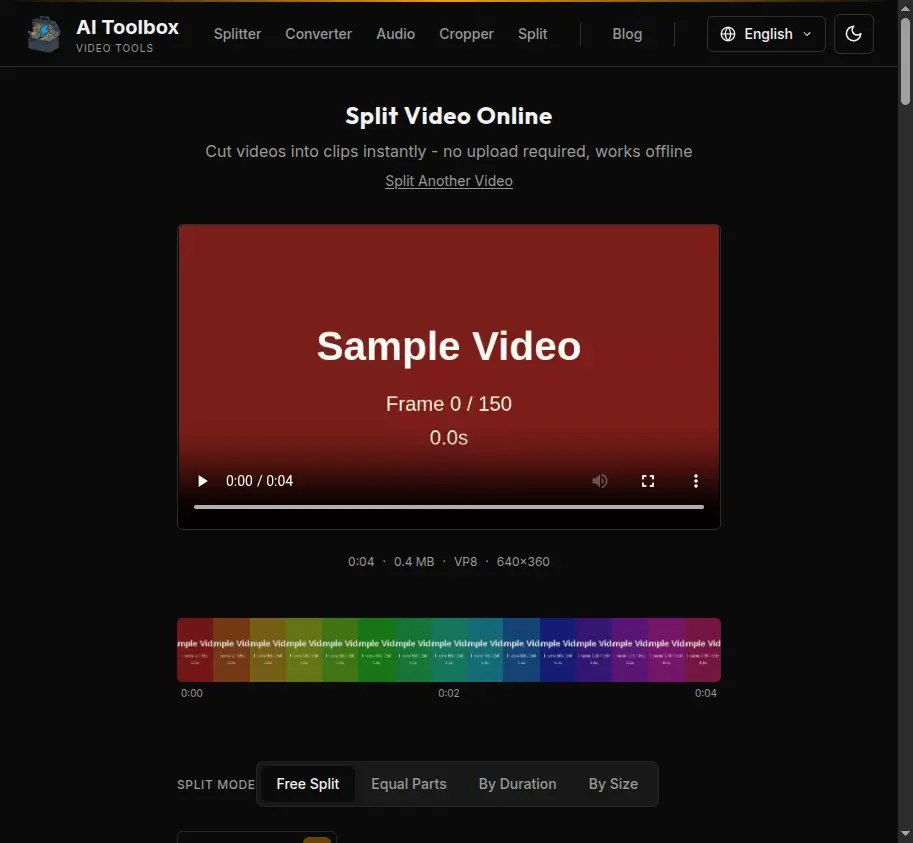The image size is (913, 843).
Task: Open the Splitter nav item
Action: (237, 34)
